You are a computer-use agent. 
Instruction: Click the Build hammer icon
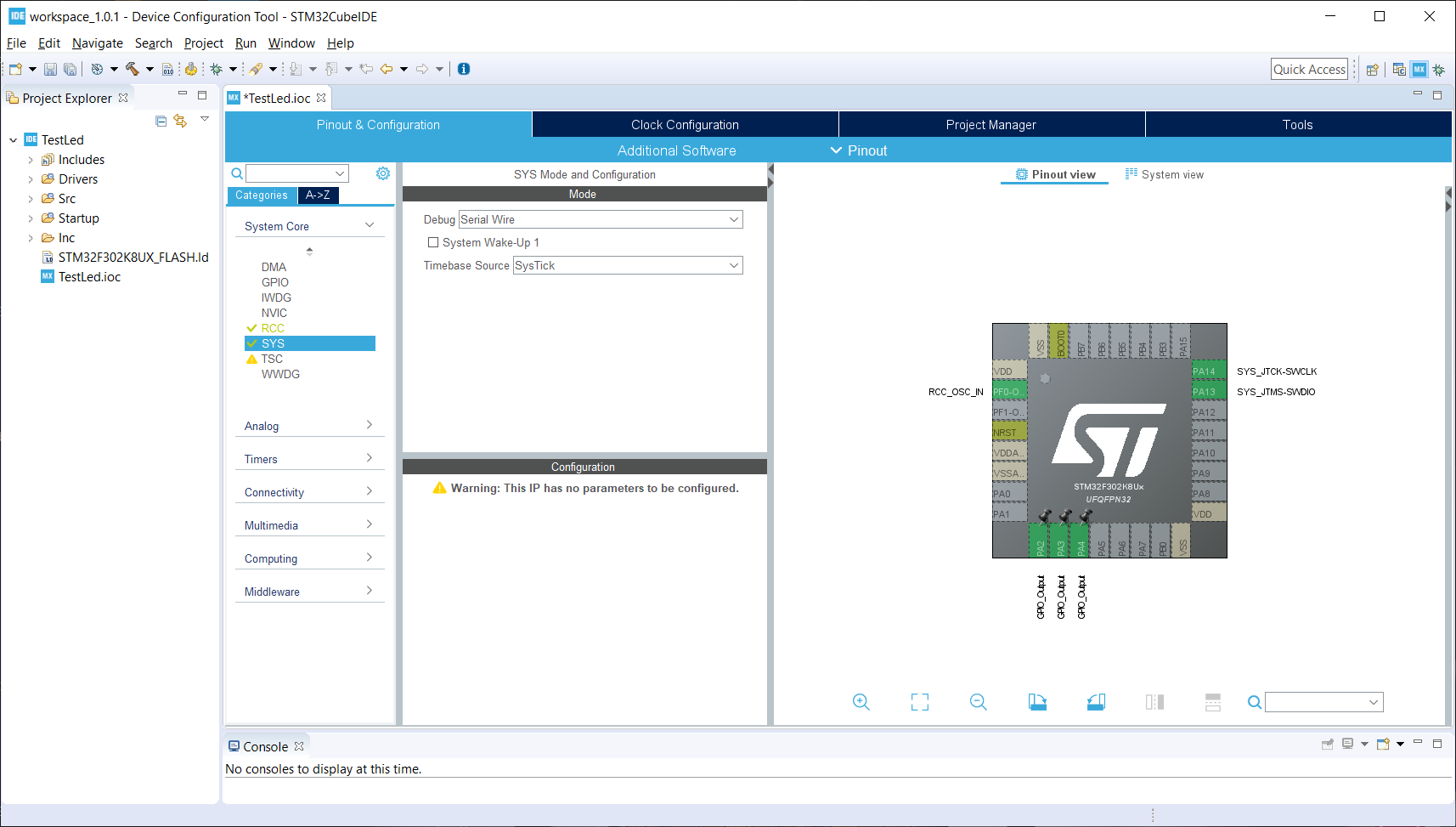click(x=132, y=69)
